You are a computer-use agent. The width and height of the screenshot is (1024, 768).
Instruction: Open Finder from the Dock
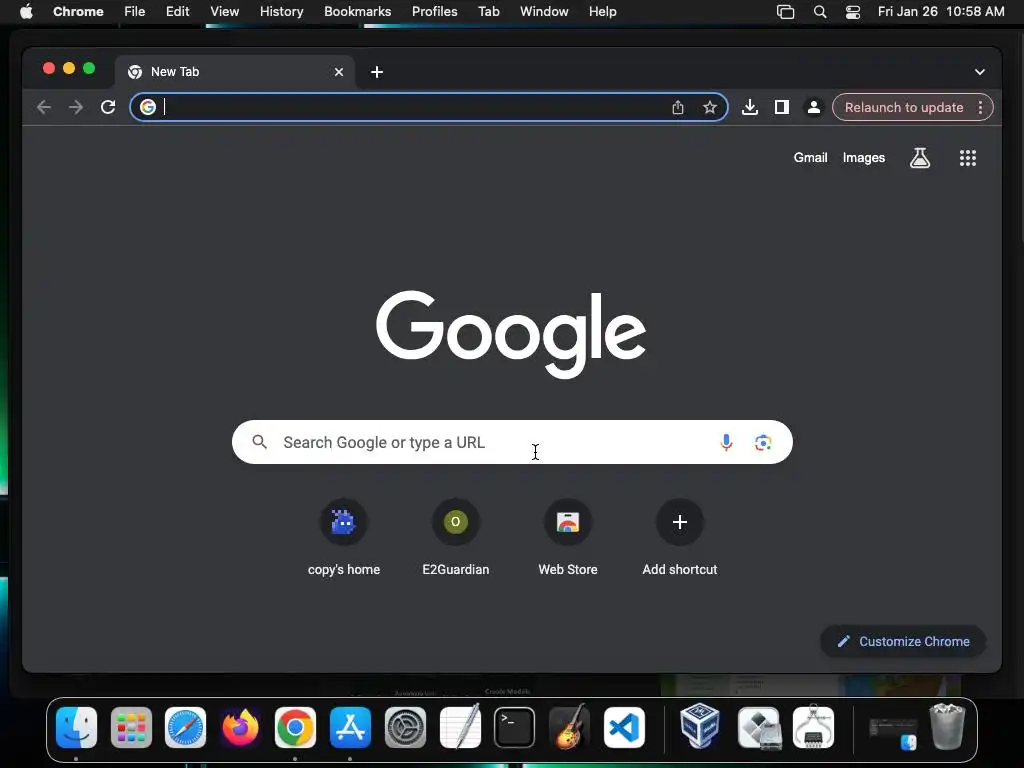(76, 728)
